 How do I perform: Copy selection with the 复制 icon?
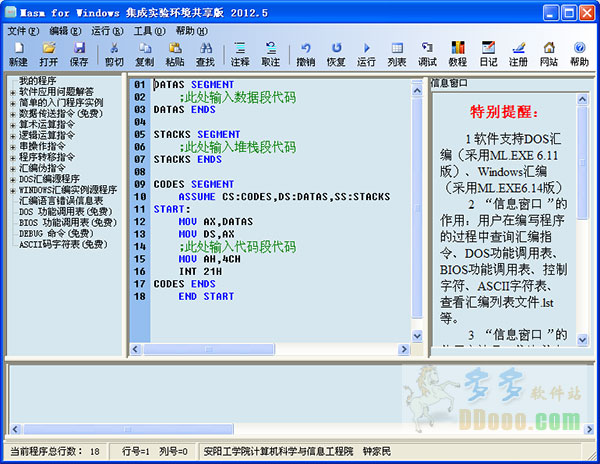click(145, 54)
